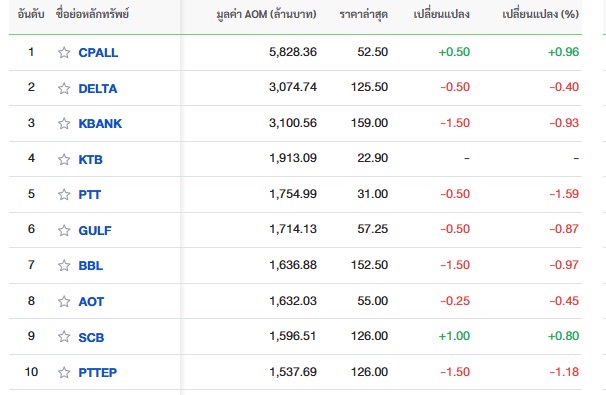The image size is (606, 395).
Task: Go to the PTTEP quote link
Action: tap(97, 373)
